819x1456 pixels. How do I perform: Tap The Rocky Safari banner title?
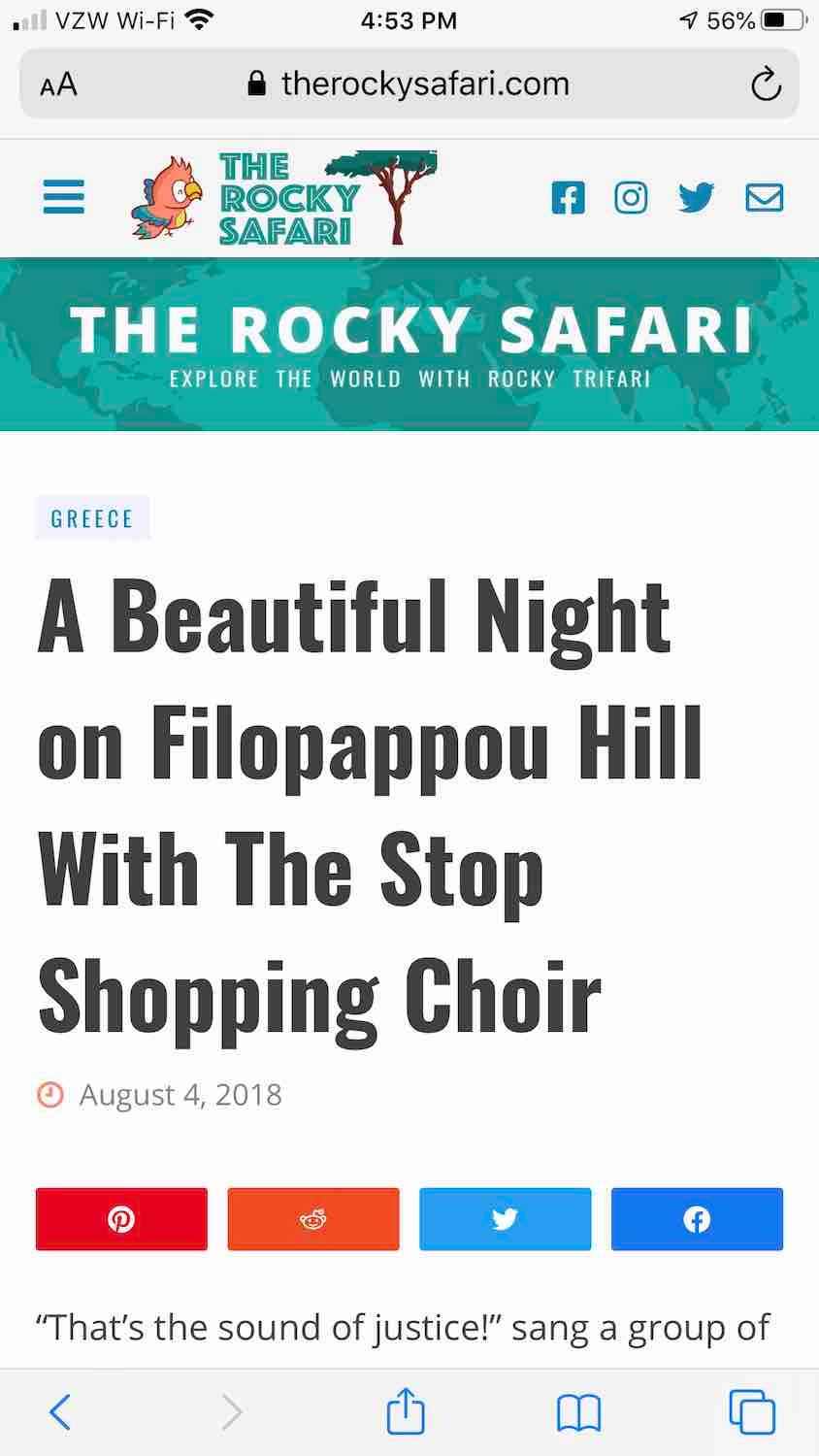[x=409, y=330]
